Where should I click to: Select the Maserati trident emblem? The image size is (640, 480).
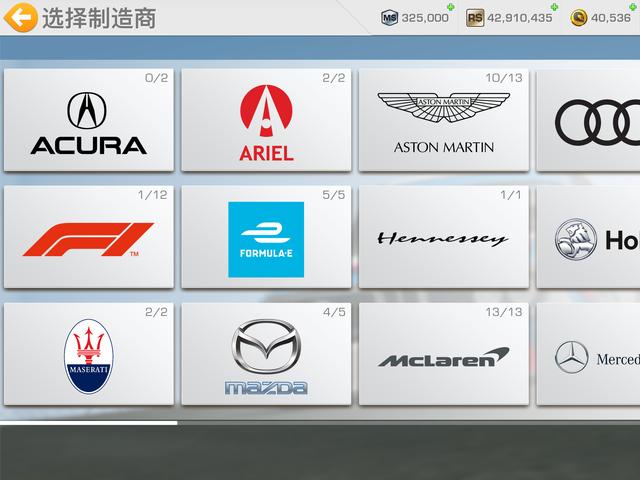88,356
